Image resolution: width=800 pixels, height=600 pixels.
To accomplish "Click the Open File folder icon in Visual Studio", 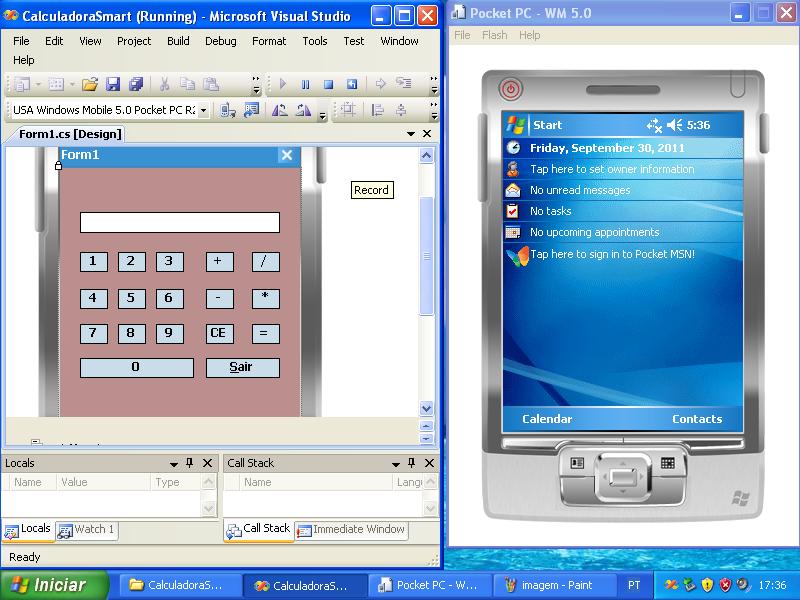I will [x=90, y=84].
